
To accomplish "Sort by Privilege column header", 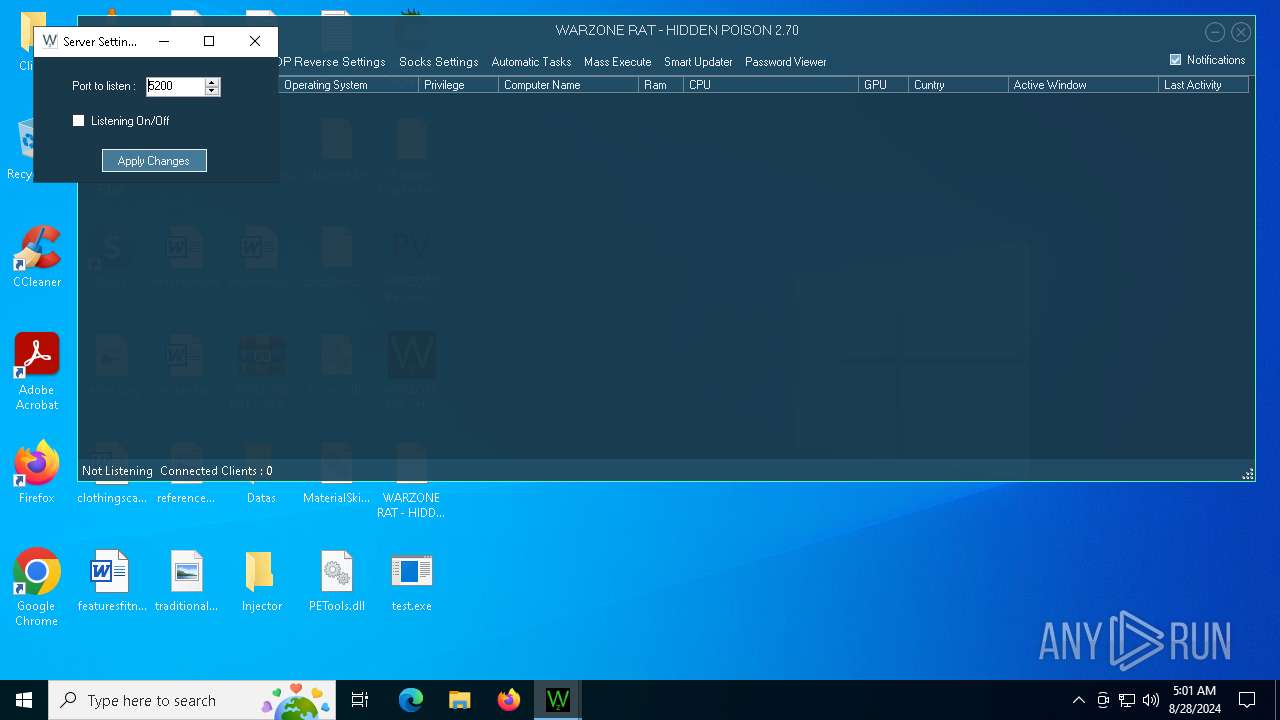I will pyautogui.click(x=458, y=85).
